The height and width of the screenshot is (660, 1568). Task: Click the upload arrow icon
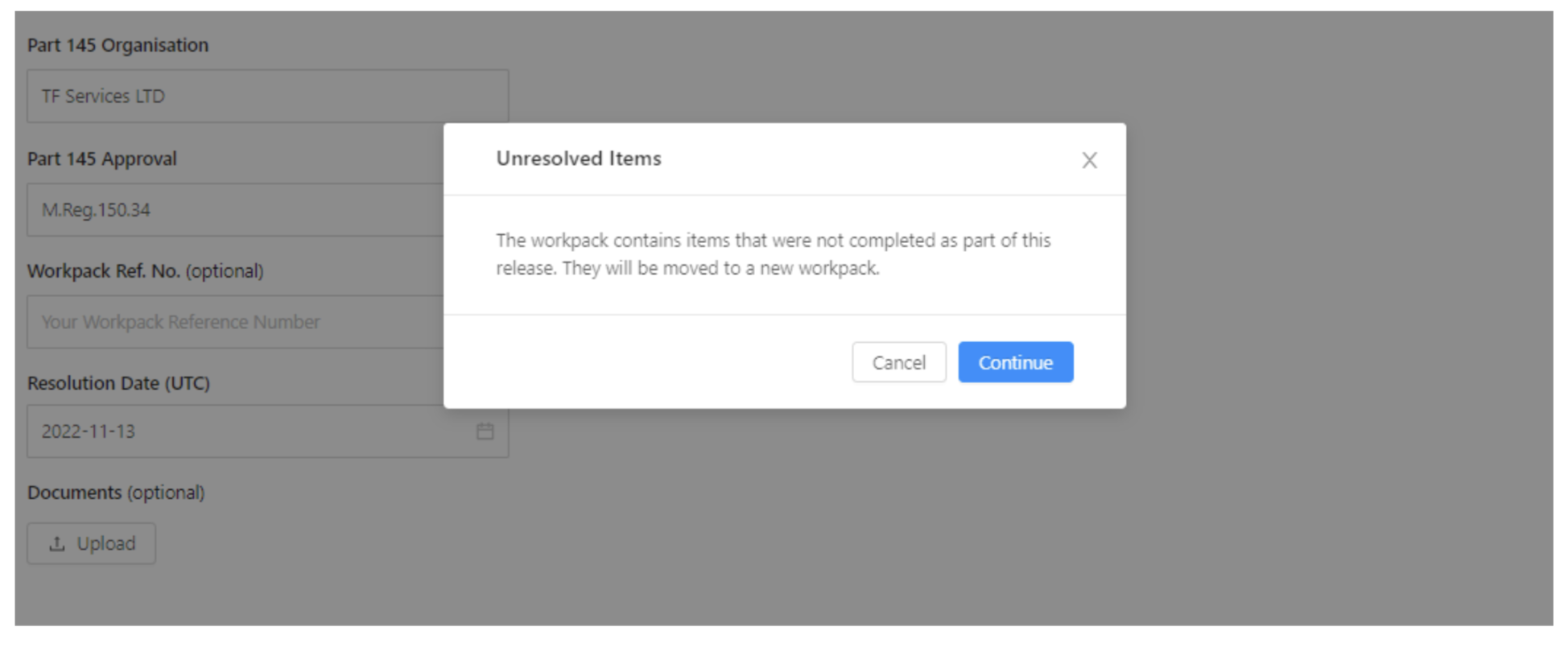point(56,544)
